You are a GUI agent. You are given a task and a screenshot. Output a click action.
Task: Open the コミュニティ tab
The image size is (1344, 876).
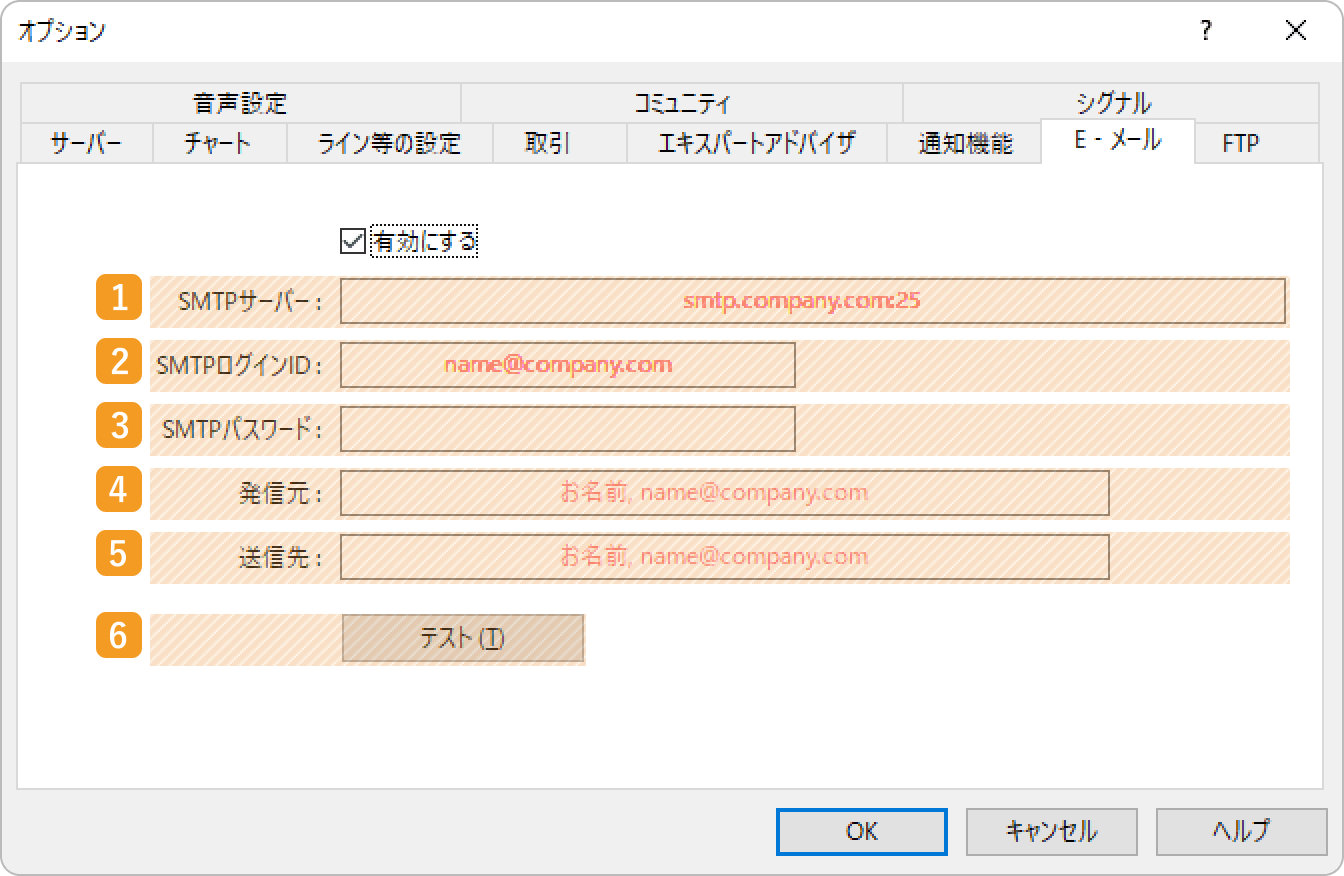click(x=682, y=103)
